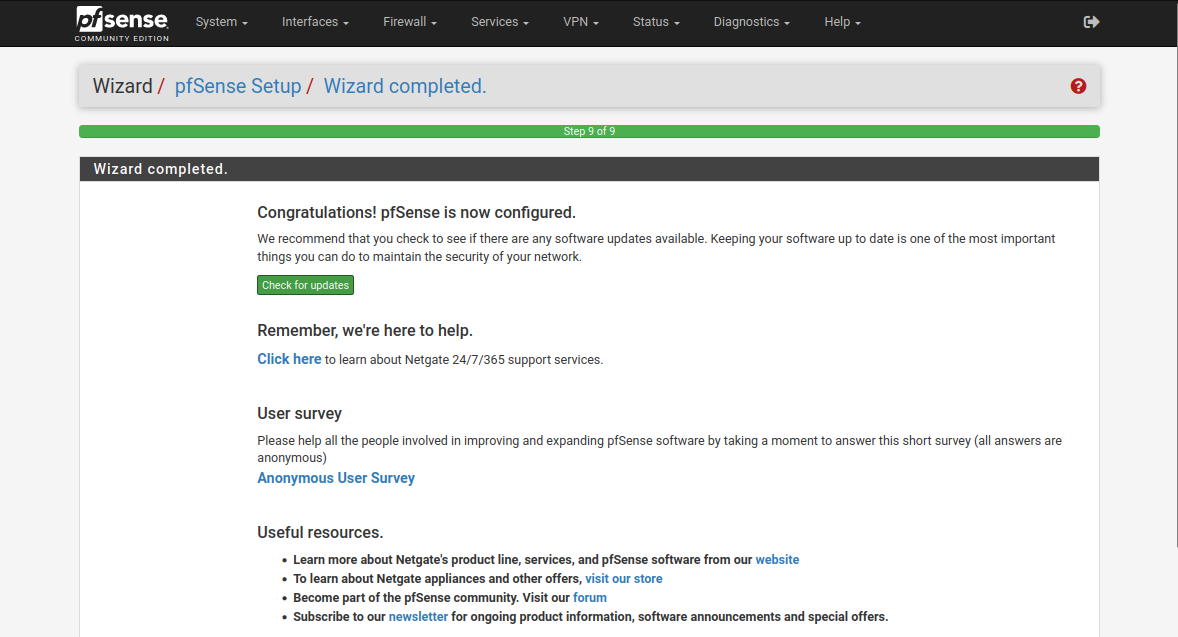
Task: Subscribe via the newsletter link
Action: coord(418,617)
